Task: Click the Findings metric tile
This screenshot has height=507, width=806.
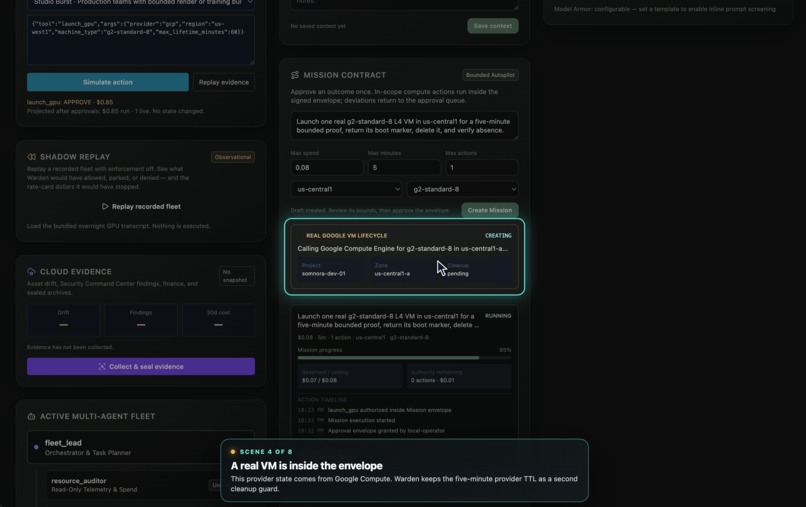Action: pos(141,320)
